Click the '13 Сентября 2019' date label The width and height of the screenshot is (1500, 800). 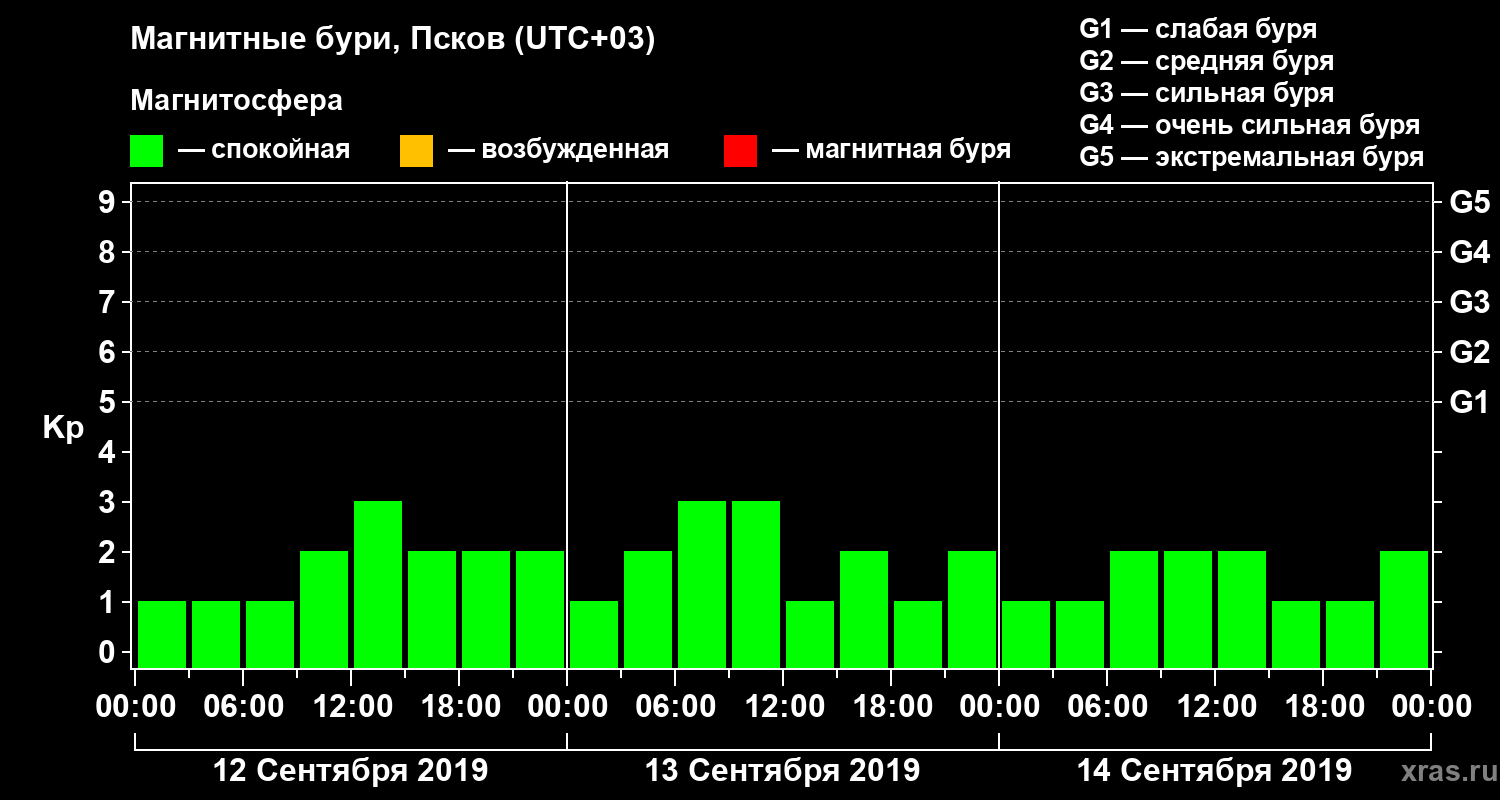(783, 771)
